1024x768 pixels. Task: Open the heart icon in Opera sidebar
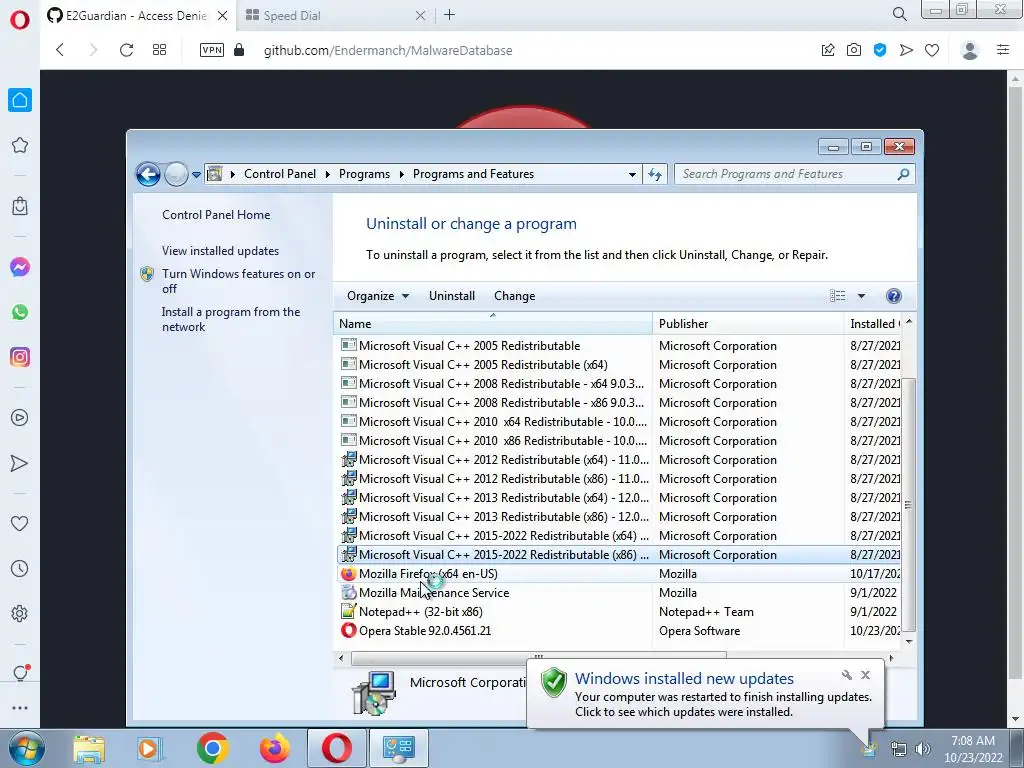click(x=20, y=523)
